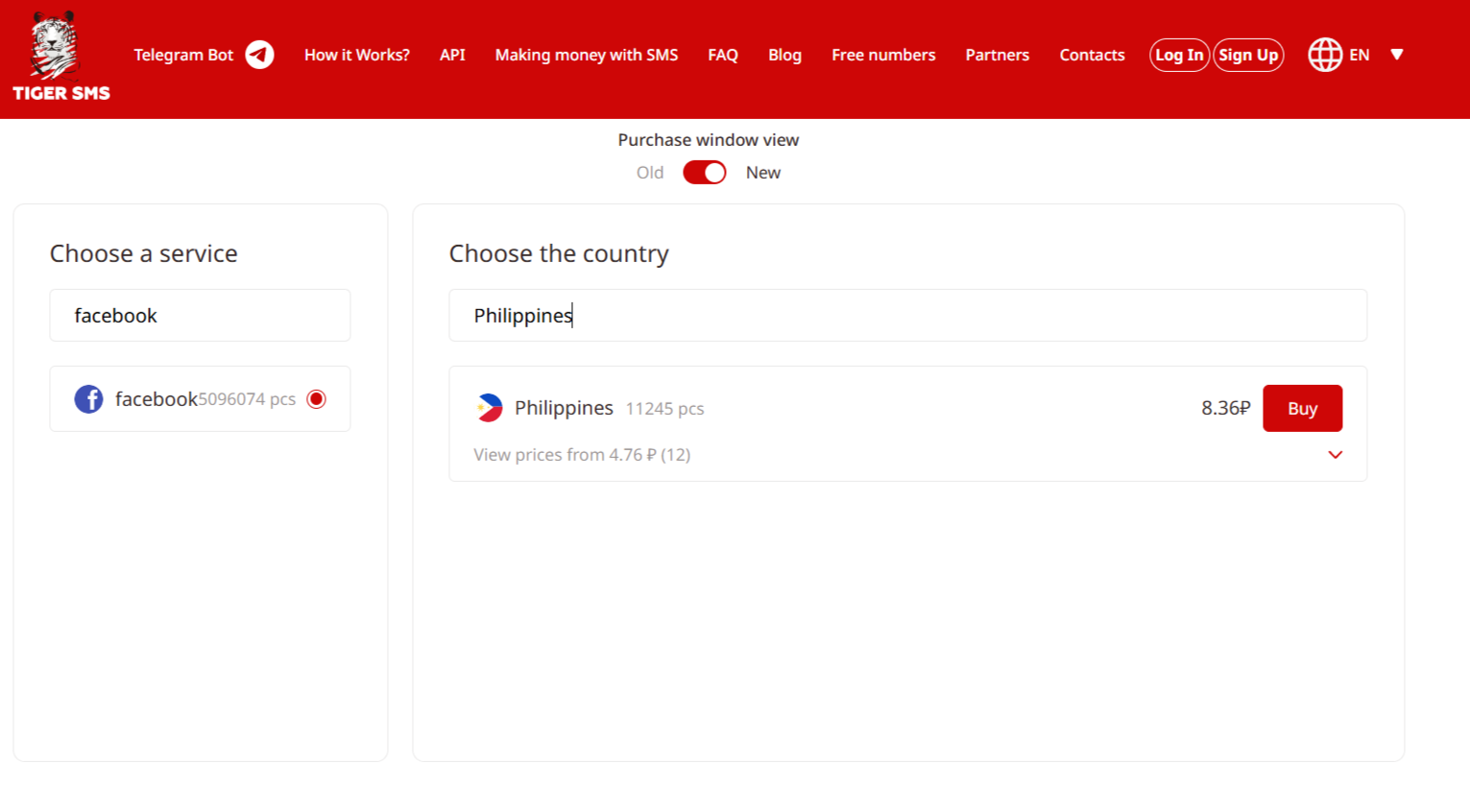
Task: Click the EN language label
Action: [x=1360, y=55]
